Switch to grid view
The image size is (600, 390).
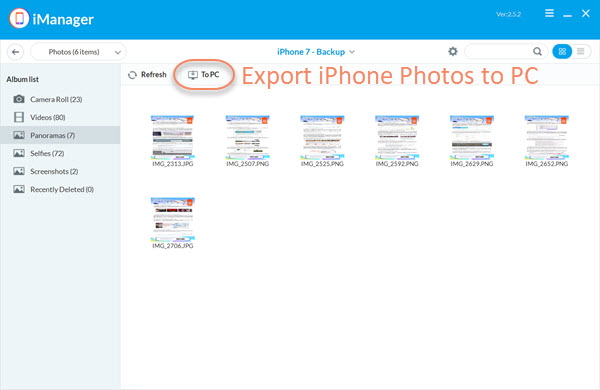click(x=562, y=51)
